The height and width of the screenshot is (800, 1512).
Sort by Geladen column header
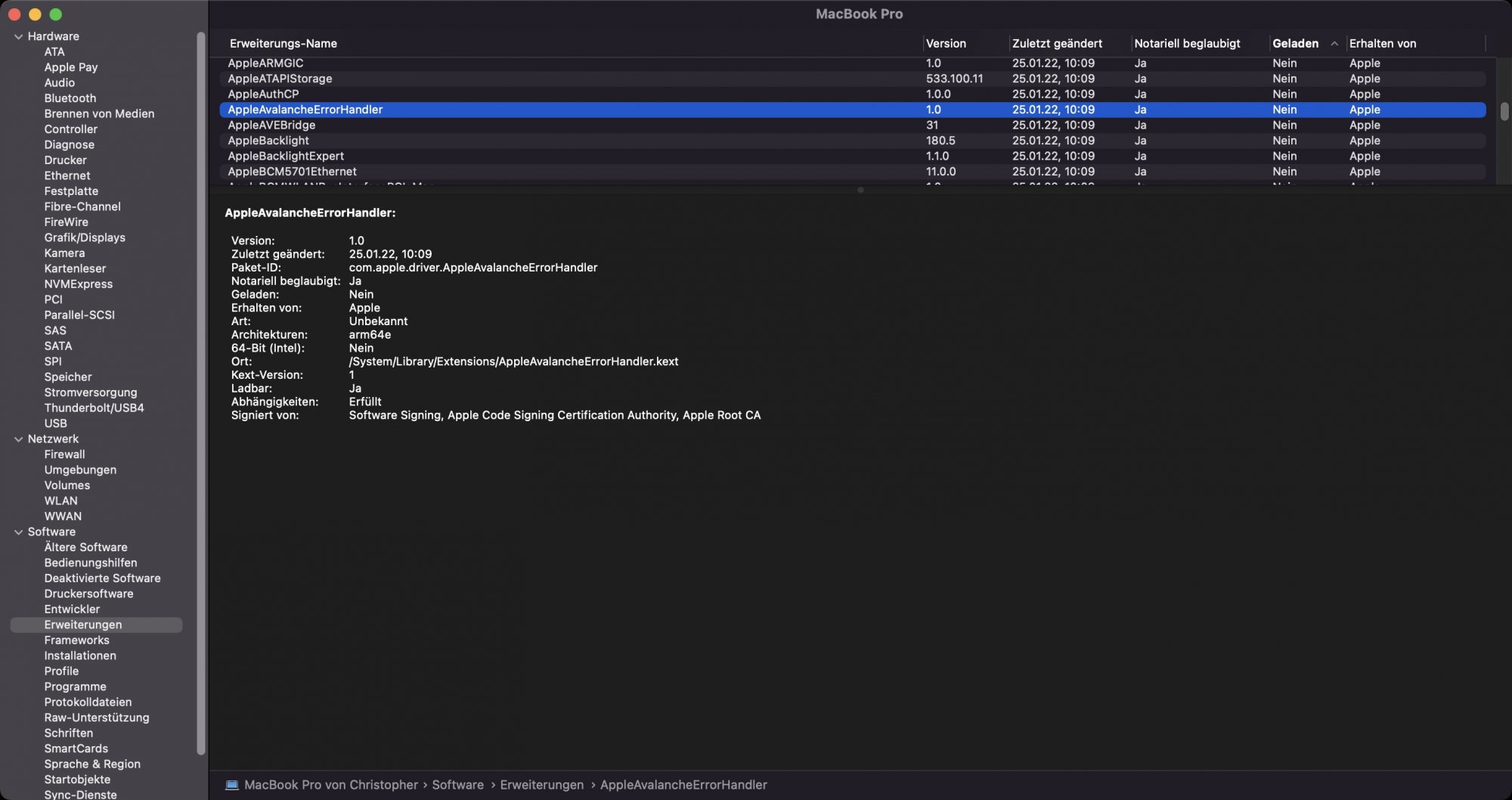pyautogui.click(x=1295, y=44)
